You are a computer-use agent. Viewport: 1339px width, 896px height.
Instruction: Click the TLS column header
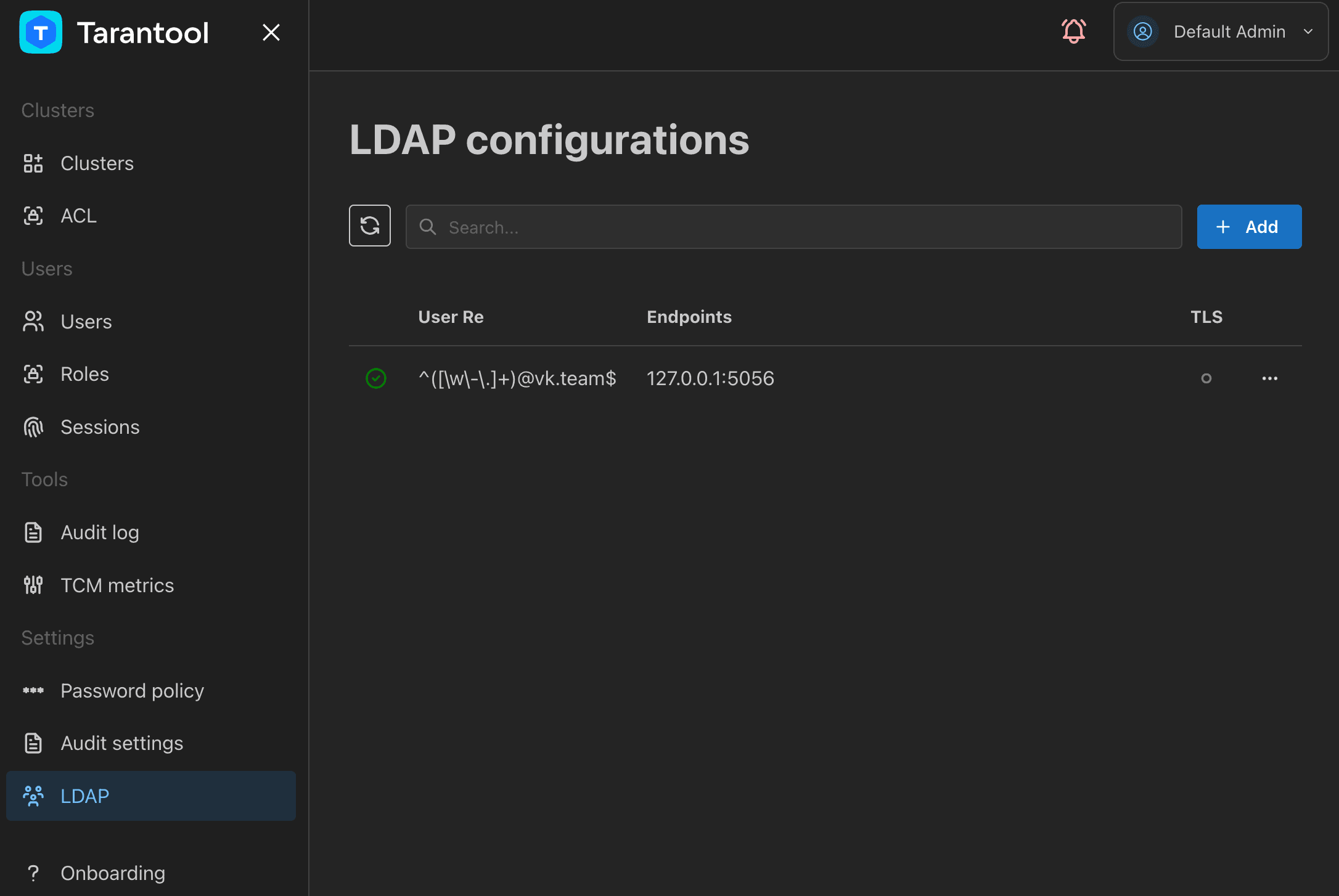(x=1206, y=317)
